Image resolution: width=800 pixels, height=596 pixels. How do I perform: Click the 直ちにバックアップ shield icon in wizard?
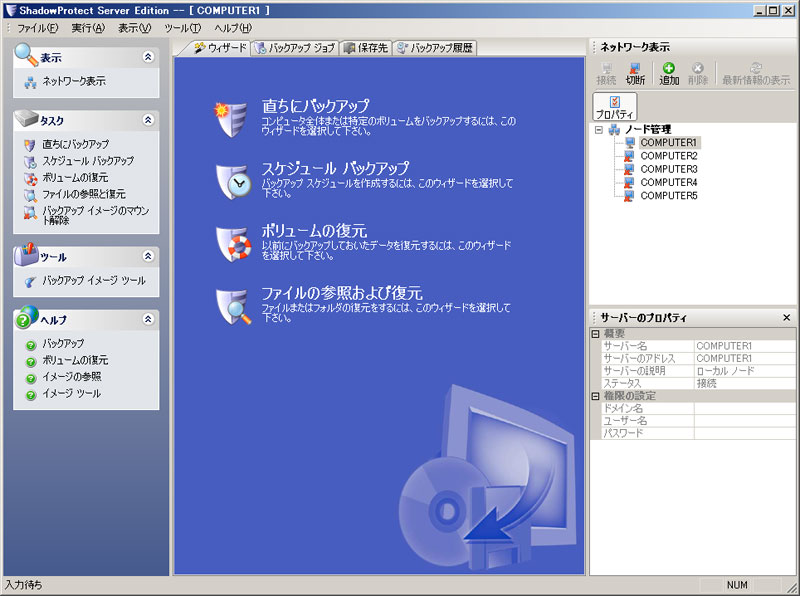pos(230,119)
